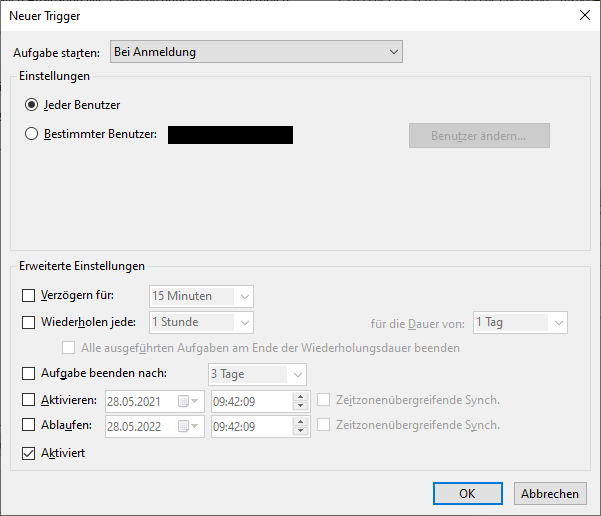The image size is (601, 516).
Task: Select the Jeder Benutzer radio option
Action: [33, 105]
